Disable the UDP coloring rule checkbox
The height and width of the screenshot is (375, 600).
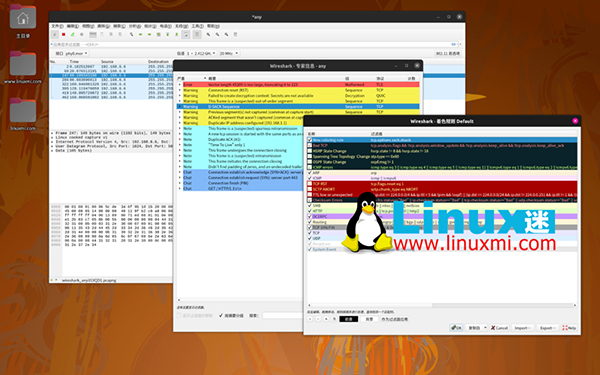click(x=310, y=238)
